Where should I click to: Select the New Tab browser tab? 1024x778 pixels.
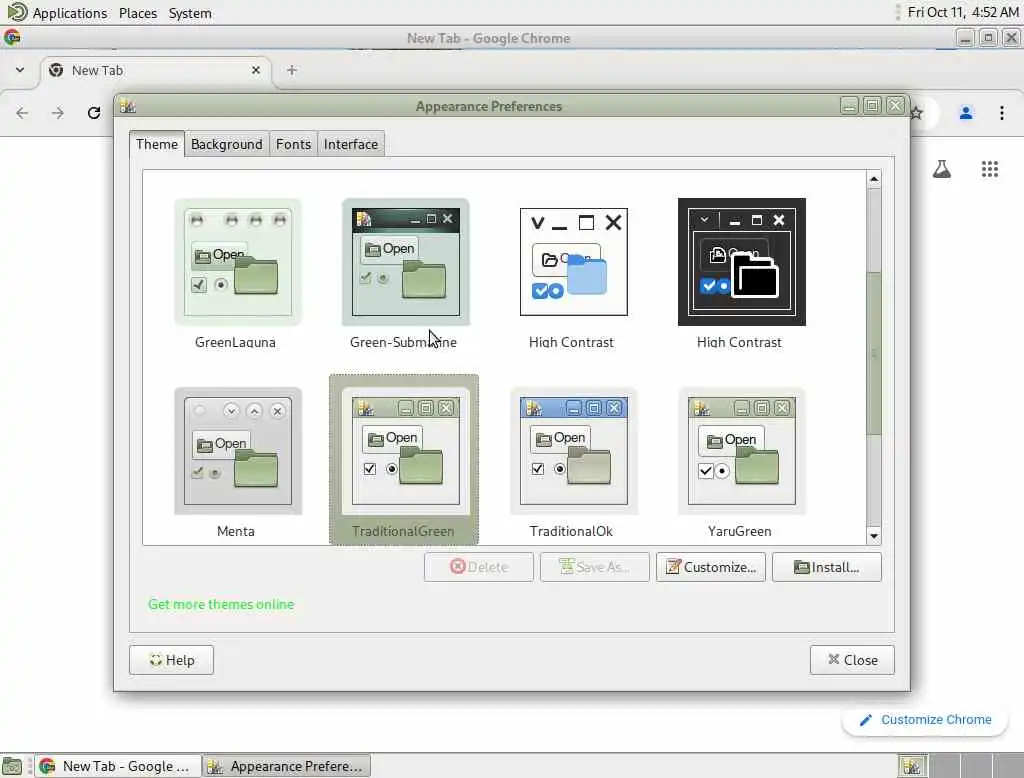(155, 71)
